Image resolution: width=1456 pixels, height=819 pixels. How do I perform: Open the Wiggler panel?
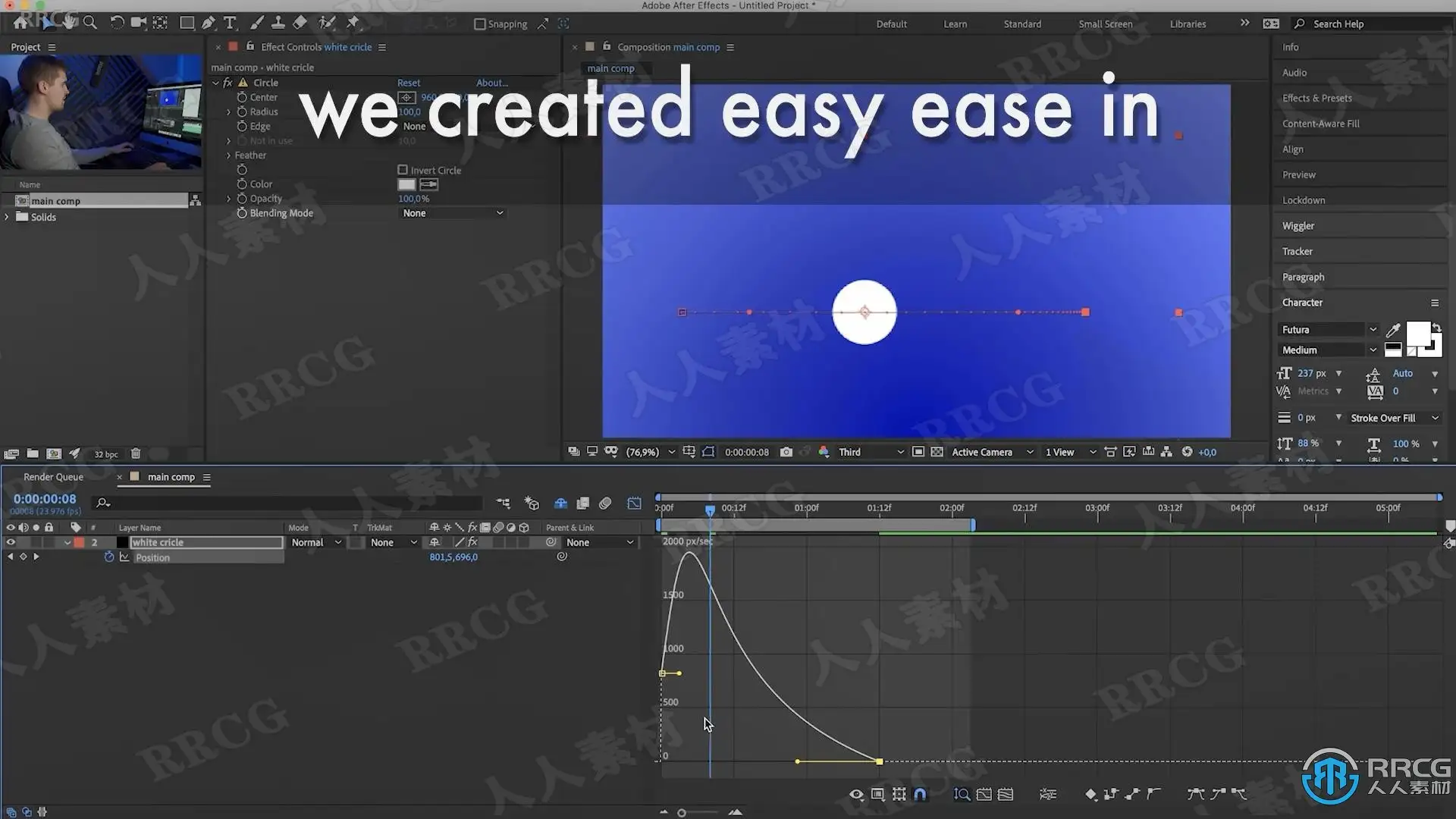tap(1298, 226)
